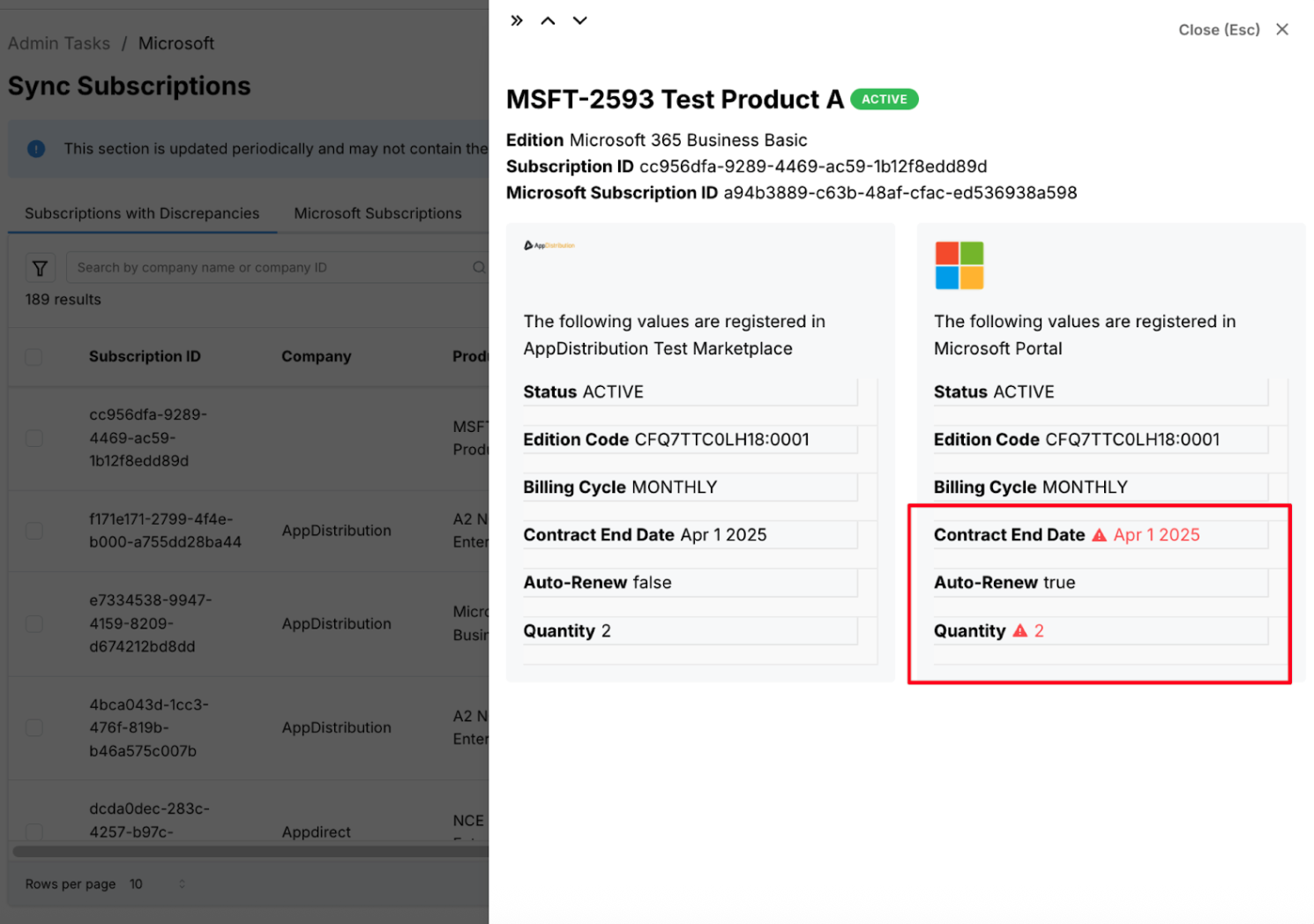Click subscription ID cell 'cc956dfa-9289-4469-ac59-1b12f8edd89d' in table
This screenshot has width=1314, height=924.
click(x=148, y=437)
